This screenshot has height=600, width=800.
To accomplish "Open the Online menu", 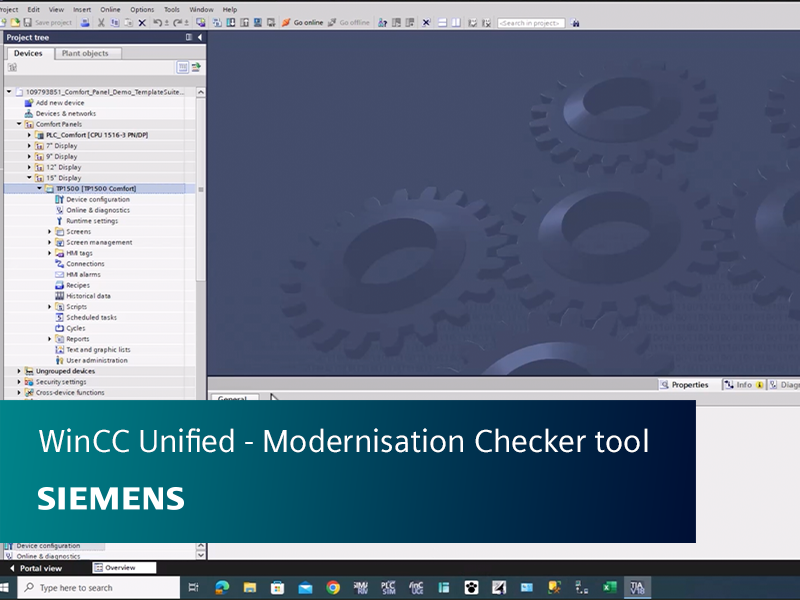I will pyautogui.click(x=109, y=8).
